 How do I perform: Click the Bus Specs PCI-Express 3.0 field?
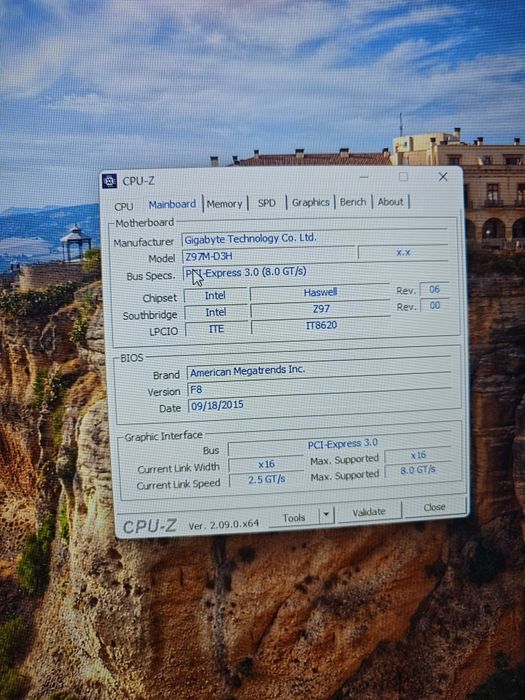(x=315, y=271)
